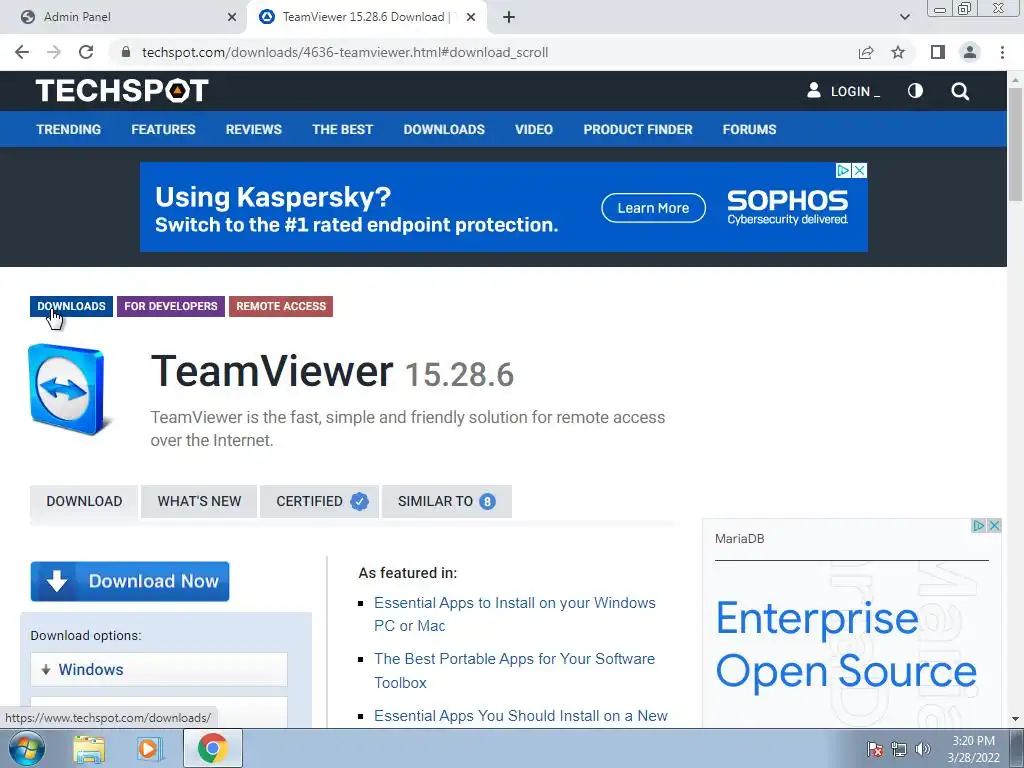Open Windows Media Player from taskbar
This screenshot has height=768, width=1024.
click(150, 748)
